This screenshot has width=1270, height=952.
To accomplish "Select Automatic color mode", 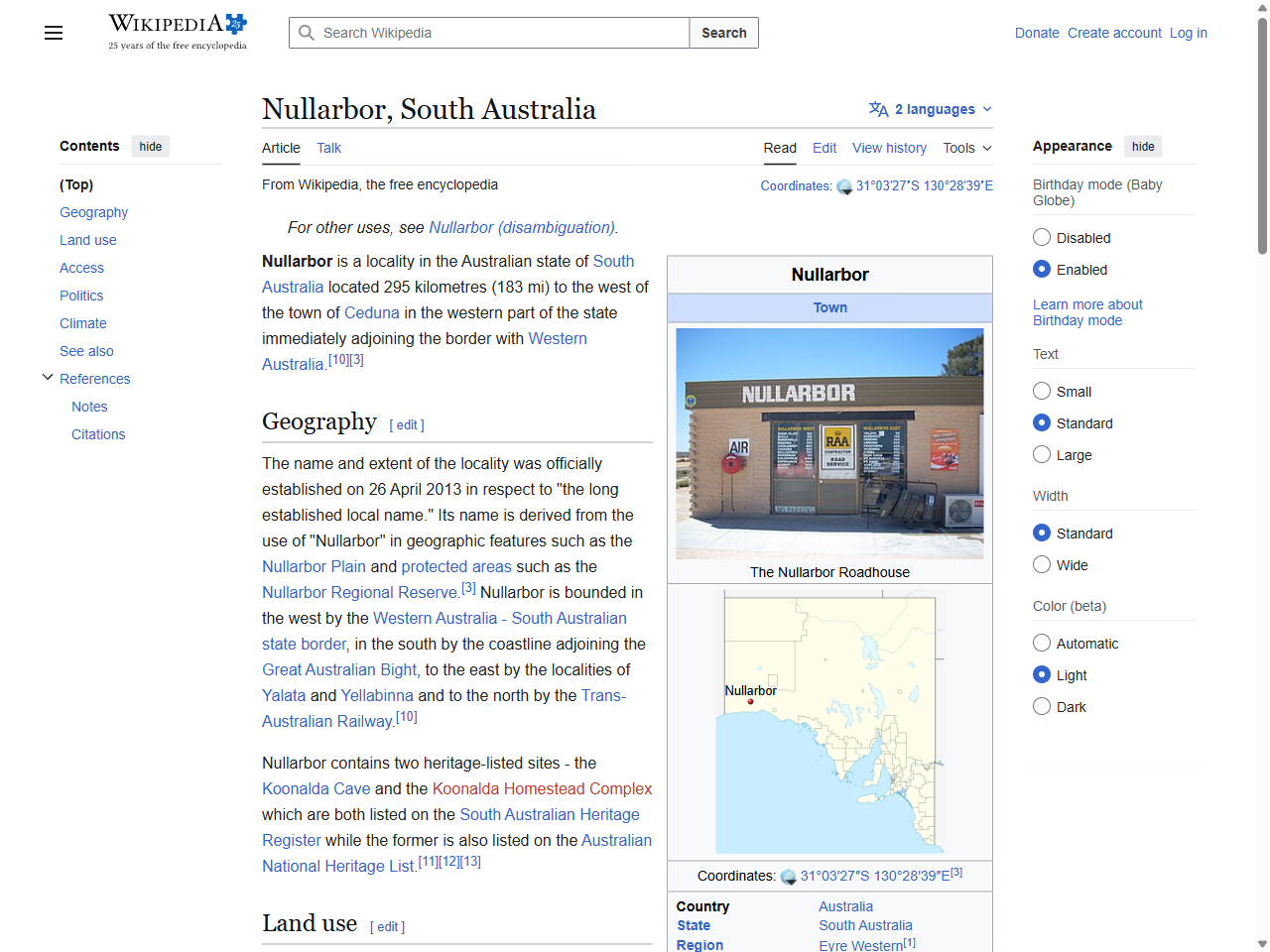I will (1042, 643).
